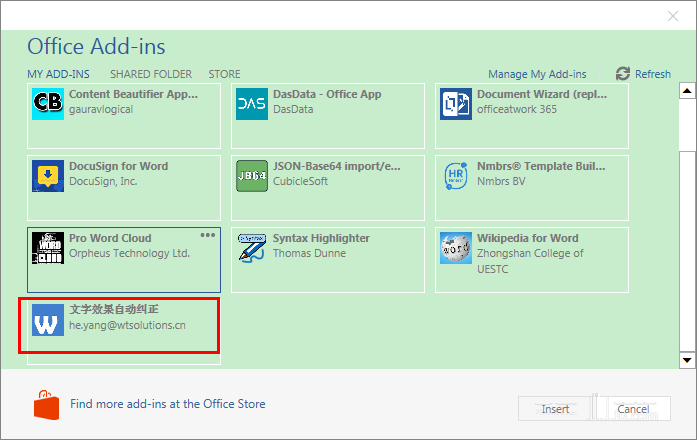This screenshot has height=440, width=697.
Task: Select the Wikipedia for Word icon
Action: 456,248
